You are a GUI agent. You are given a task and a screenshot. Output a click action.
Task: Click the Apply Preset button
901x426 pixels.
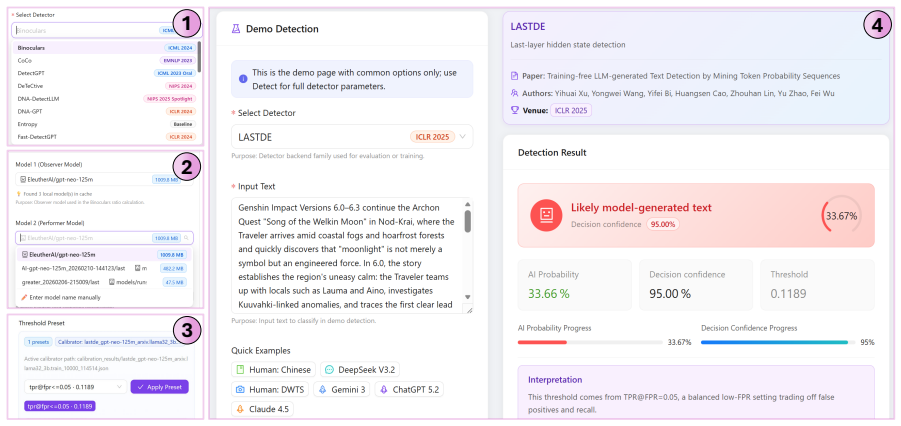pyautogui.click(x=159, y=387)
